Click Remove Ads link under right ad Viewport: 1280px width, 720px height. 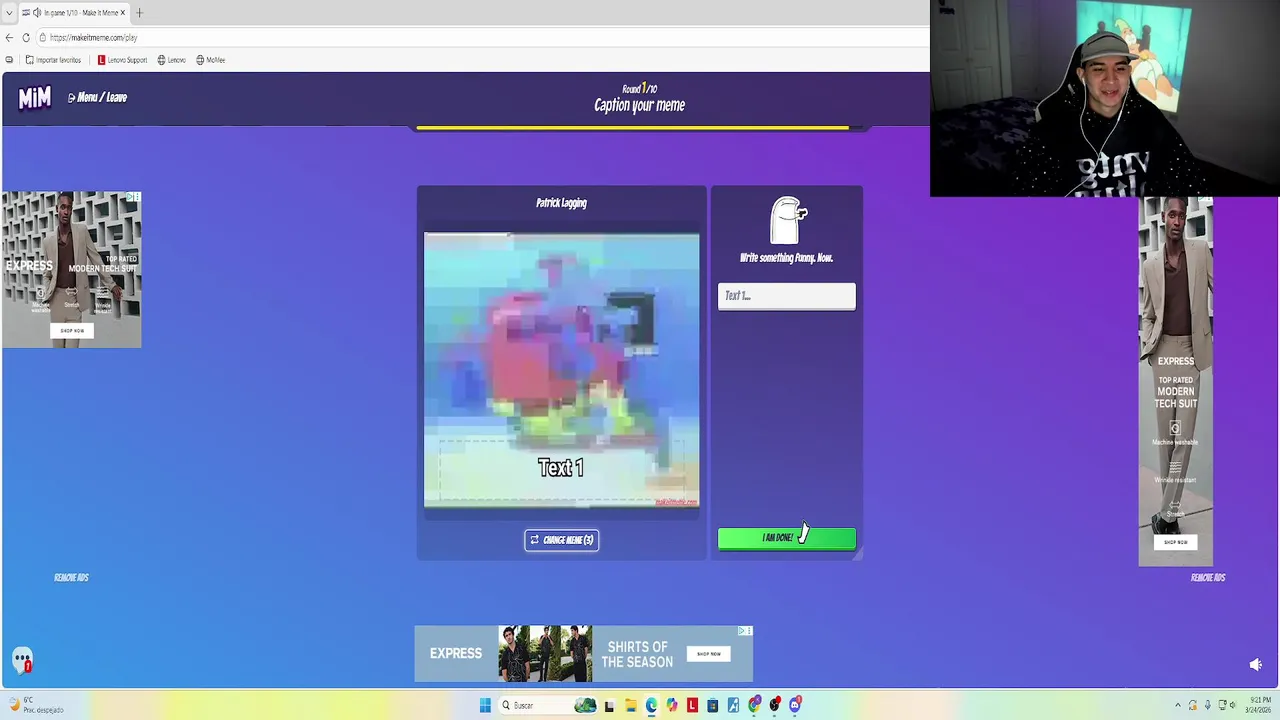tap(1207, 577)
